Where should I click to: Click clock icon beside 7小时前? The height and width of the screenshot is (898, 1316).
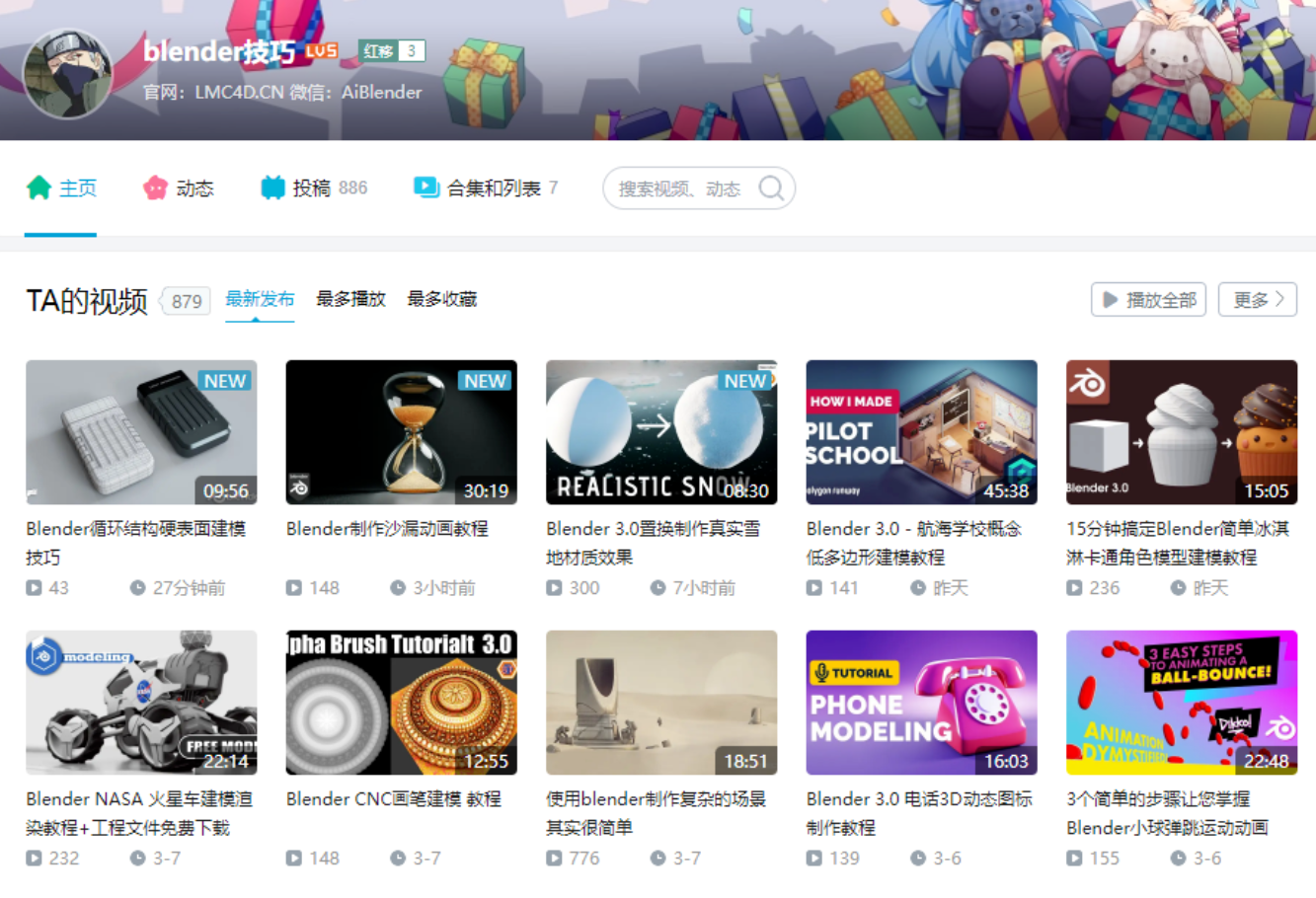coord(658,588)
